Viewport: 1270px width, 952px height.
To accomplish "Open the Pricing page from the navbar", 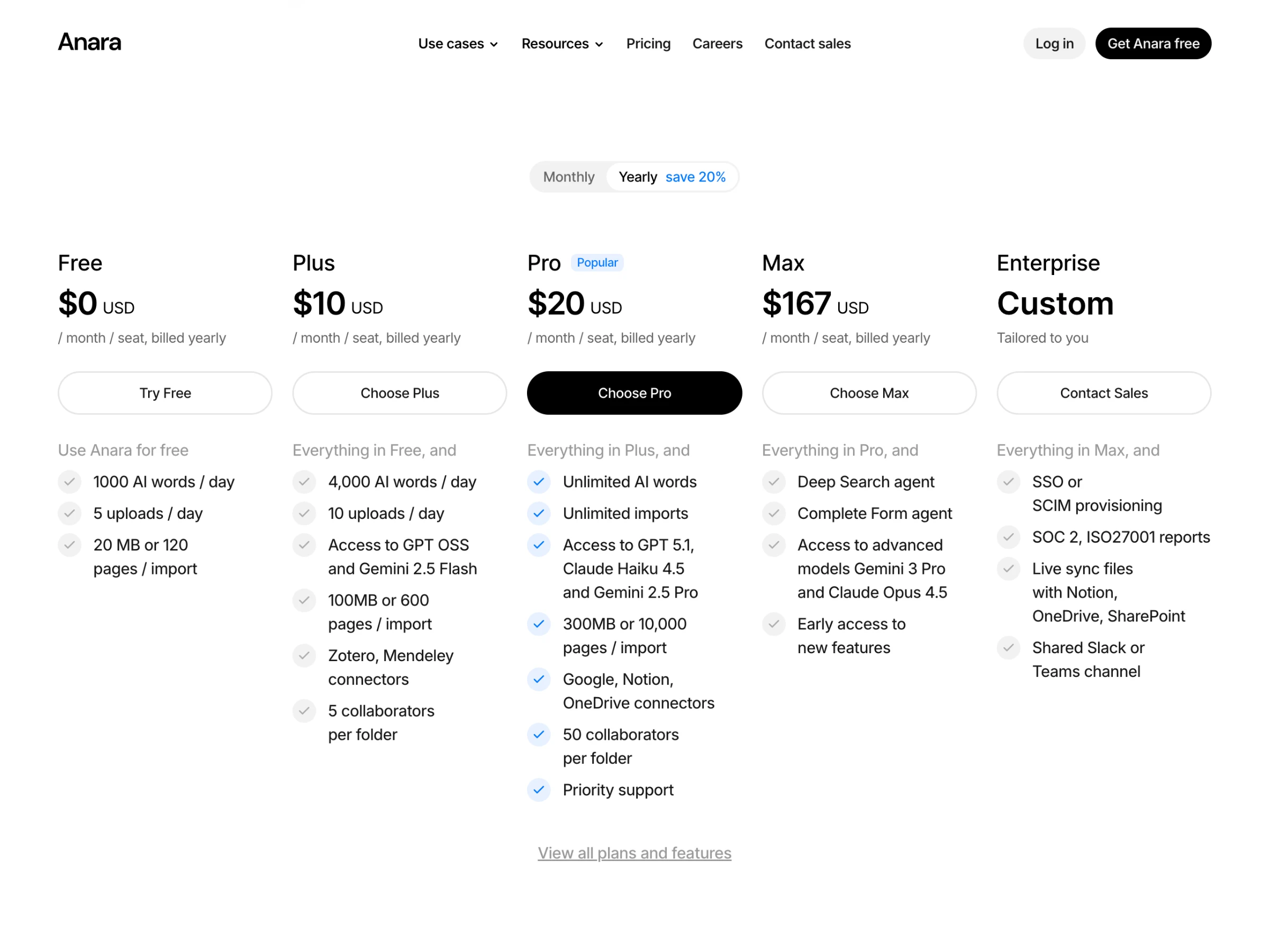I will [x=648, y=43].
